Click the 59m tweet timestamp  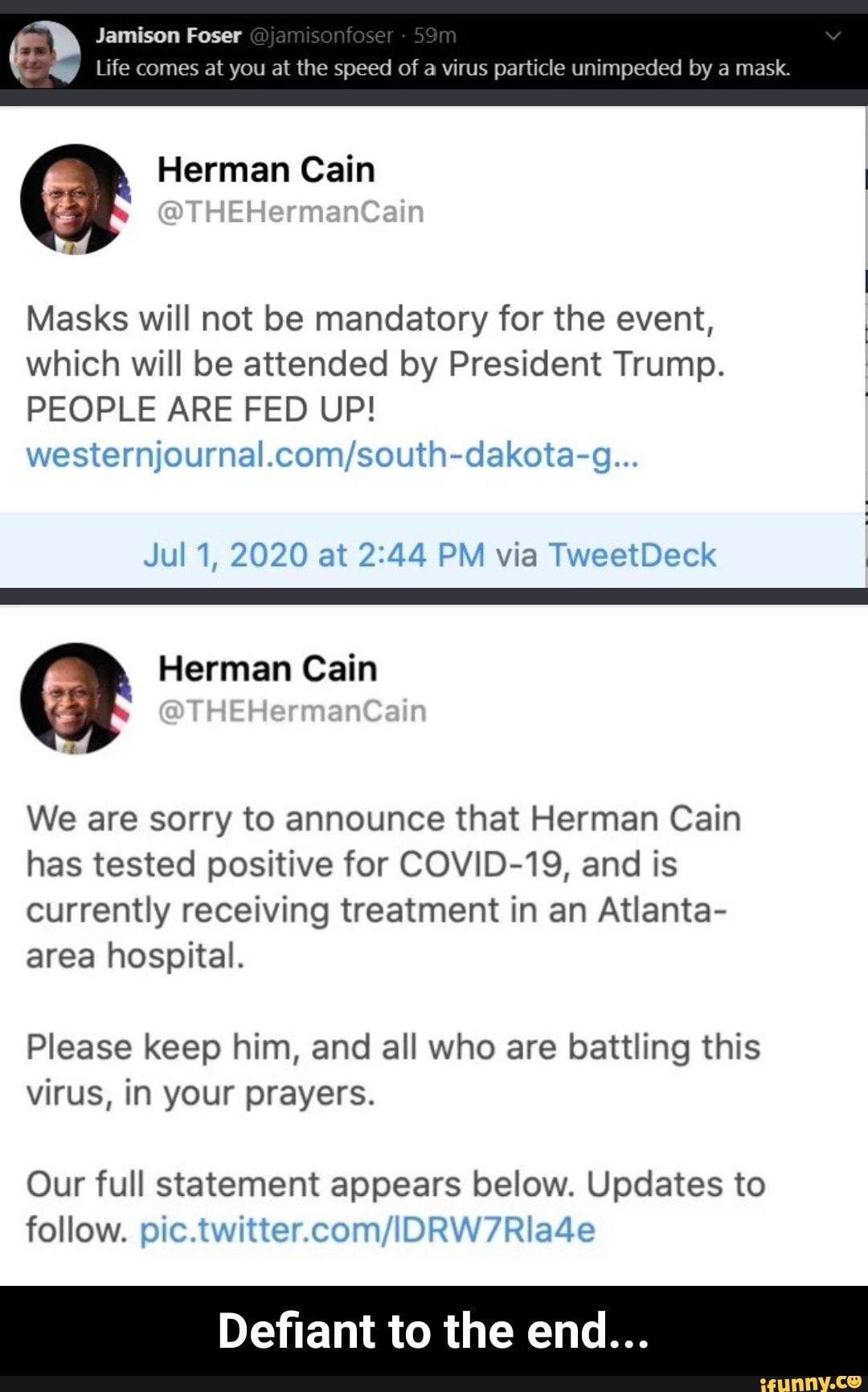tap(435, 35)
